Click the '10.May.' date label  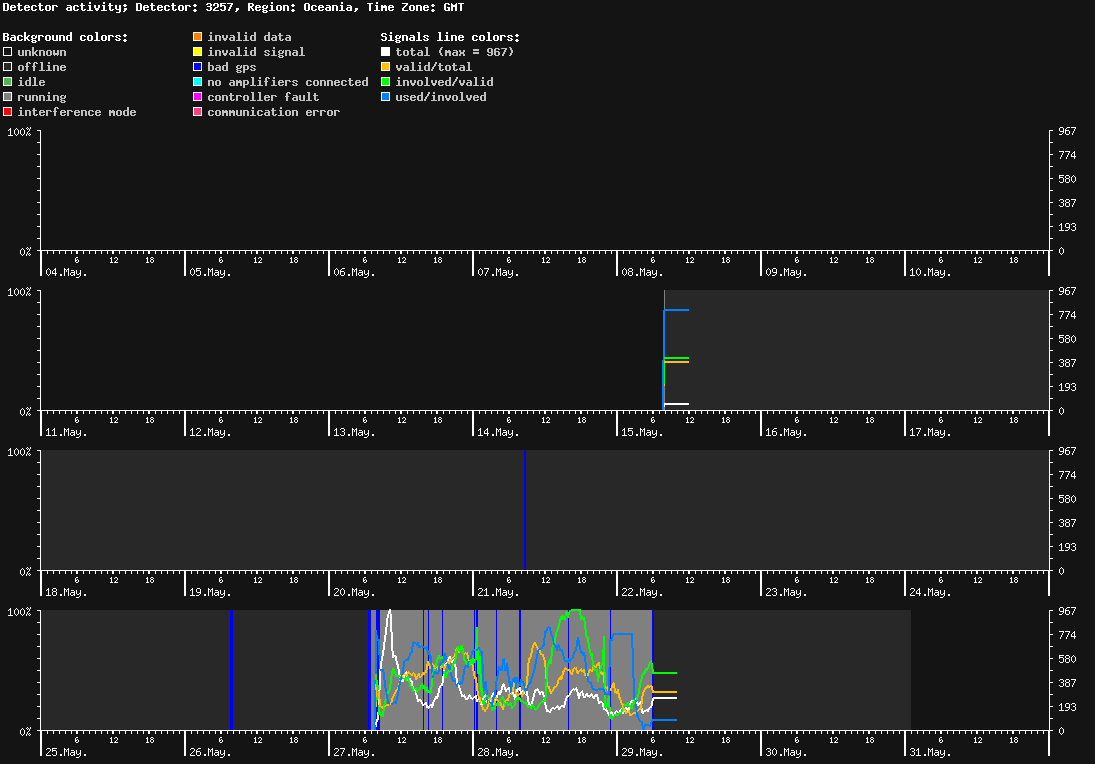coord(929,272)
